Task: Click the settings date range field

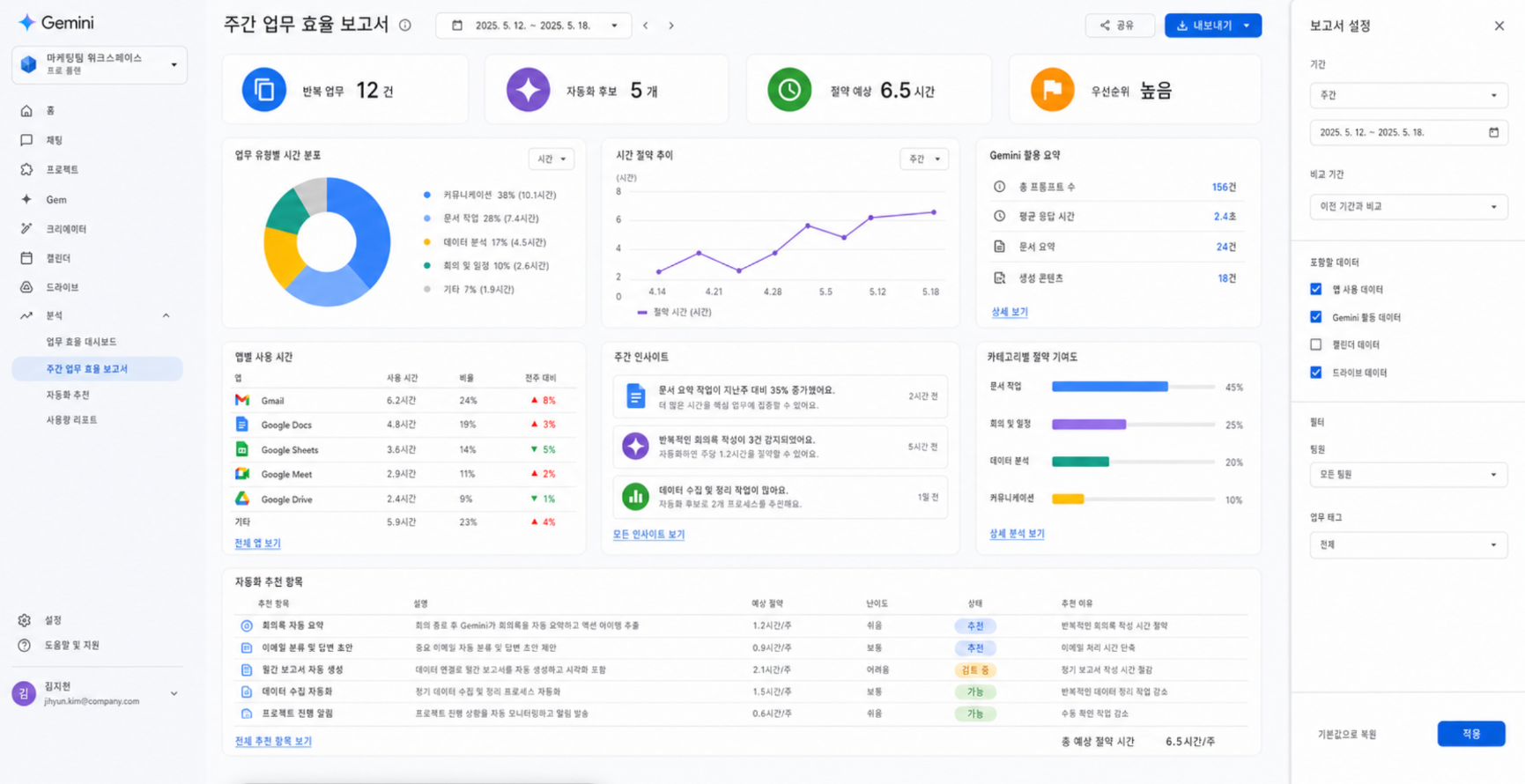Action: click(1409, 132)
